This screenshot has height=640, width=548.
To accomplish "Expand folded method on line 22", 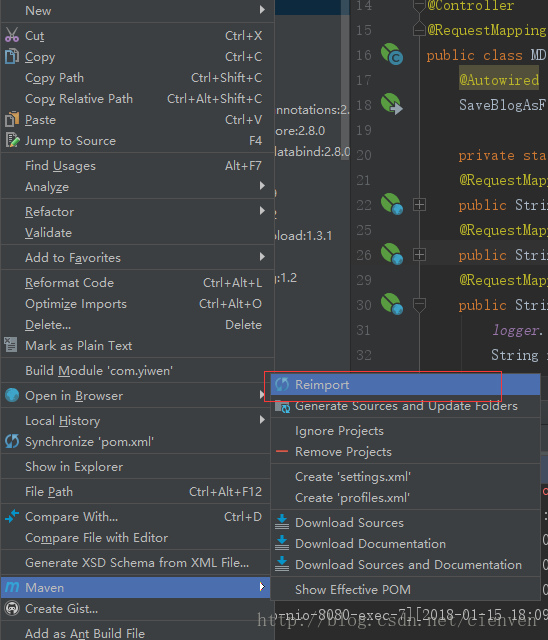I will [419, 204].
